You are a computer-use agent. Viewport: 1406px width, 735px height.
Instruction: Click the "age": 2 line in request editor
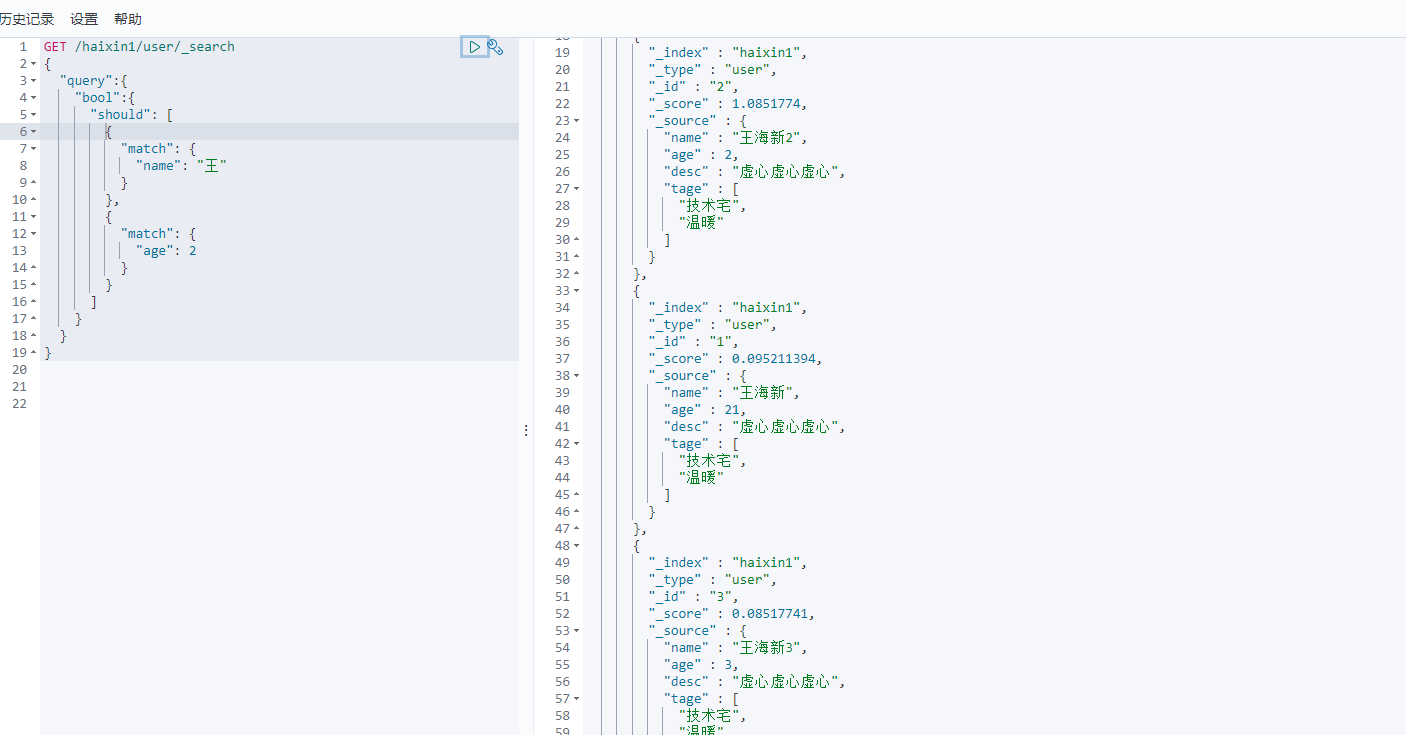point(166,251)
